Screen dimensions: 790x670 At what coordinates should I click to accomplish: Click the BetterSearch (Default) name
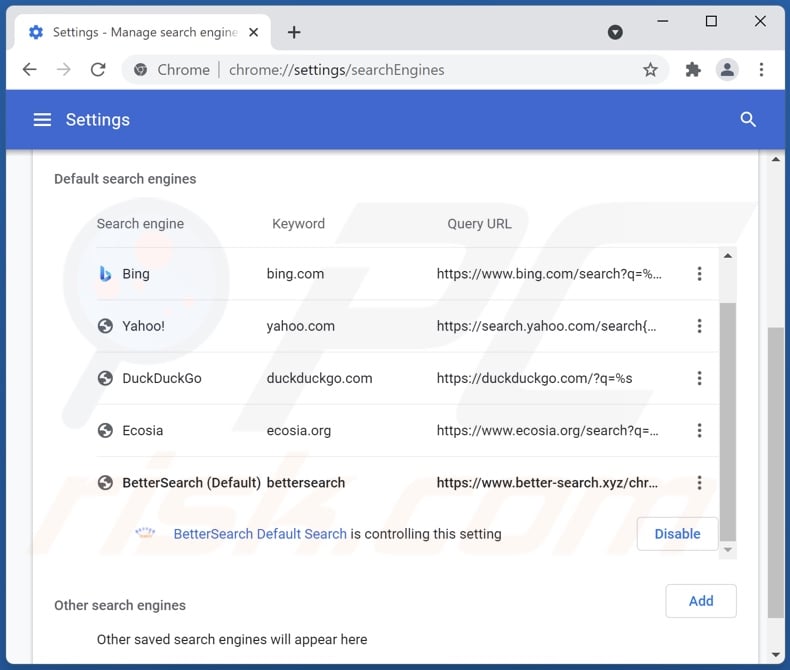[191, 483]
